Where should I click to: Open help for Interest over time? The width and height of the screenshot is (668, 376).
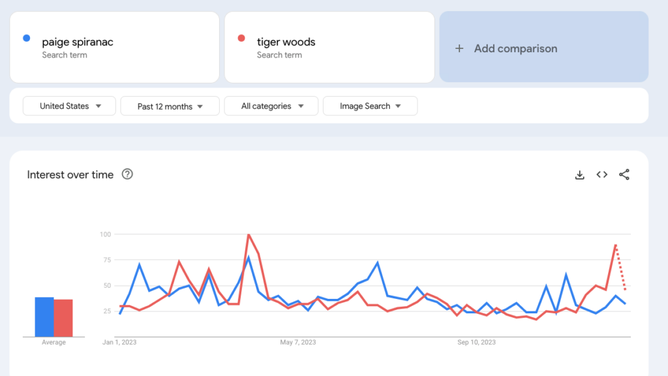(127, 174)
